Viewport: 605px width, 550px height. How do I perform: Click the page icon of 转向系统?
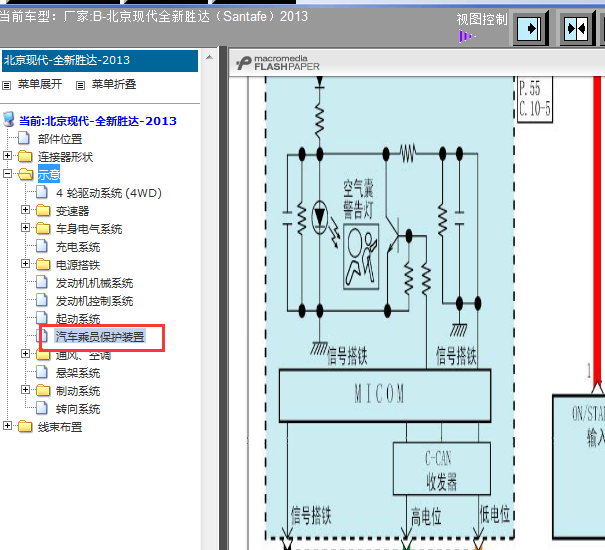42,408
